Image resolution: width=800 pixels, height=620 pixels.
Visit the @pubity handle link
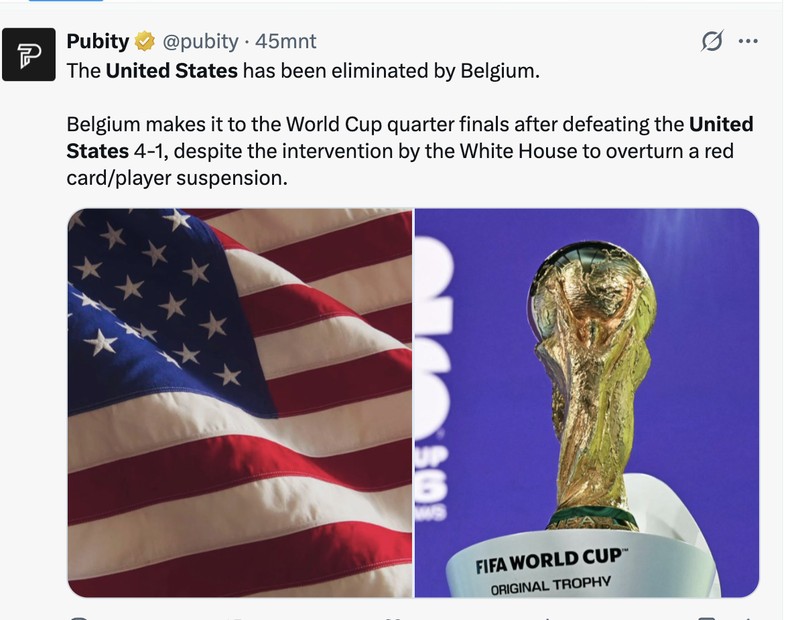(200, 41)
